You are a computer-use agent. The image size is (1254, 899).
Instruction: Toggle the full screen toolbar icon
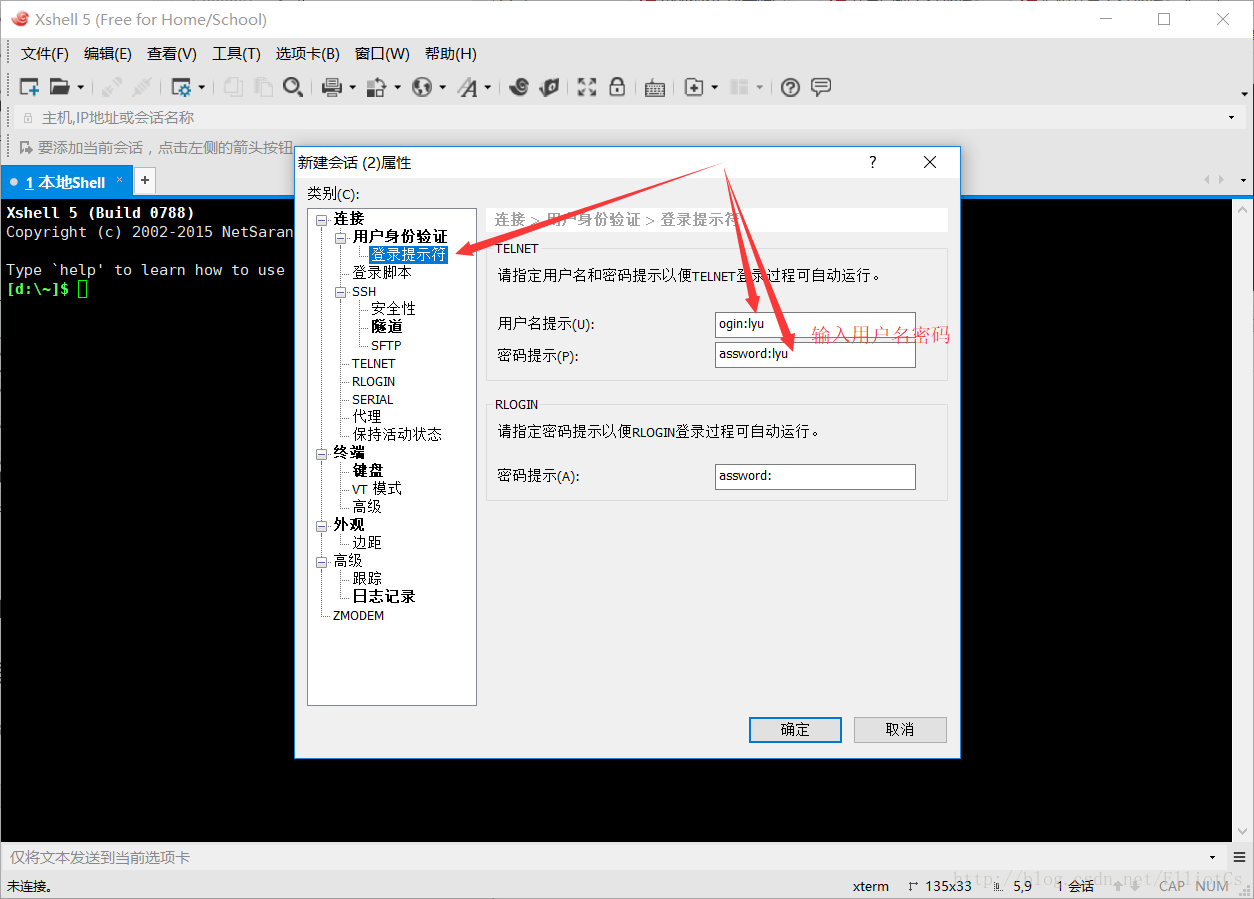coord(587,87)
